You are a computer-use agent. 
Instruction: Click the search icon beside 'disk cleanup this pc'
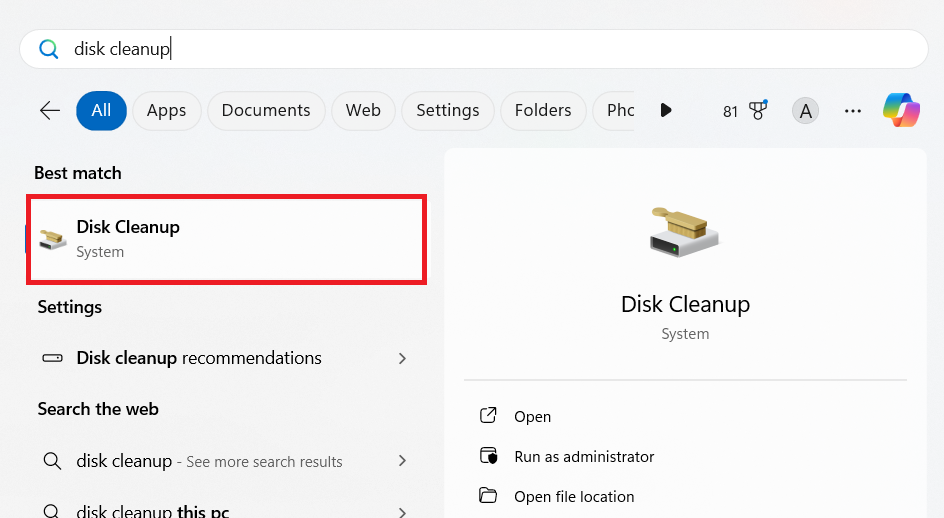pyautogui.click(x=52, y=511)
